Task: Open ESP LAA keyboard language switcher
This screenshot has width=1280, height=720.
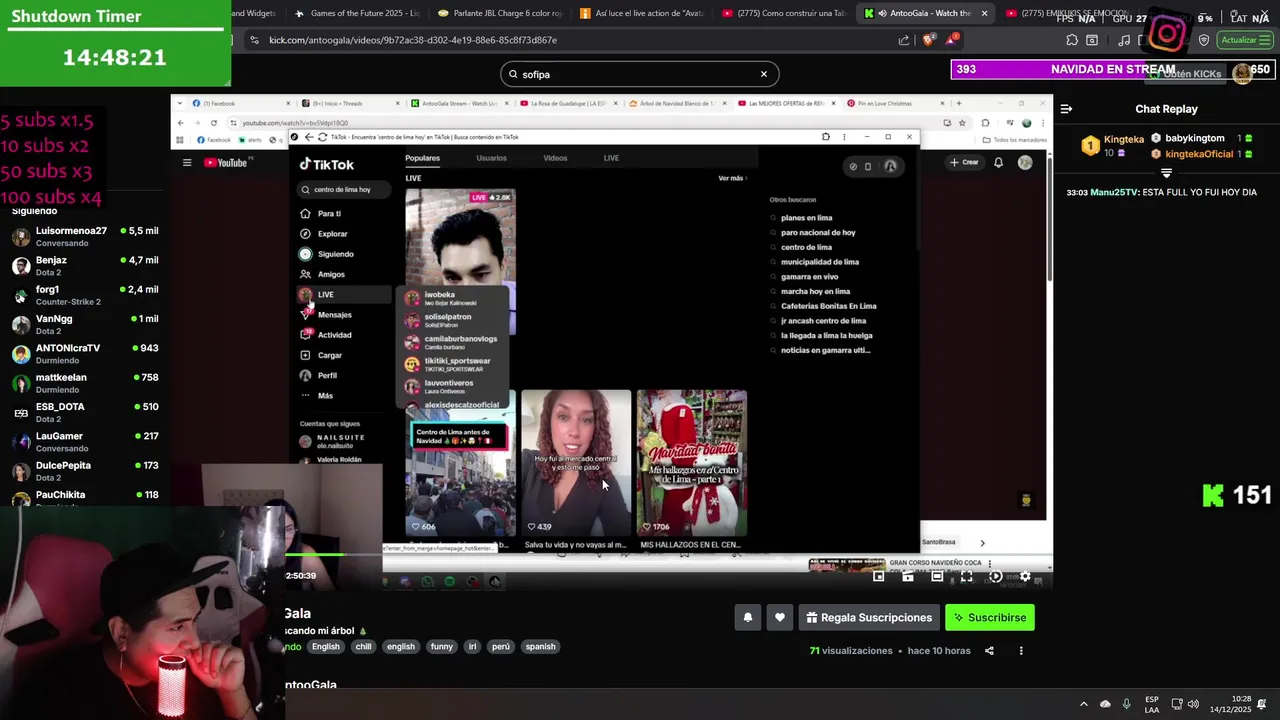Action: click(1152, 704)
